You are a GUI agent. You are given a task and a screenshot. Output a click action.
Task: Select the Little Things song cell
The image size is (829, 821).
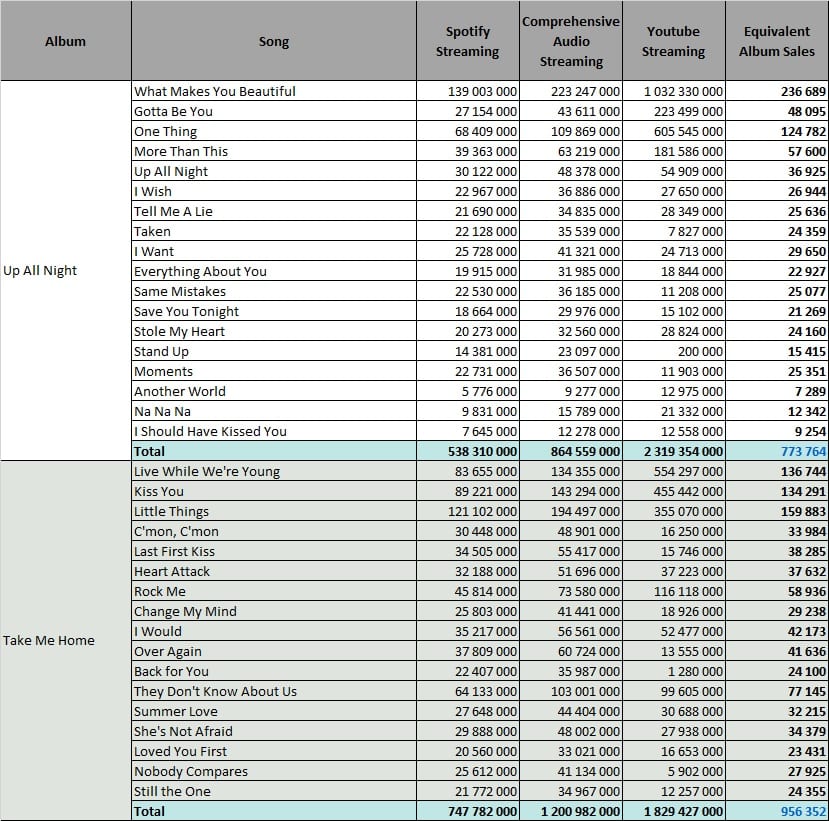(274, 512)
